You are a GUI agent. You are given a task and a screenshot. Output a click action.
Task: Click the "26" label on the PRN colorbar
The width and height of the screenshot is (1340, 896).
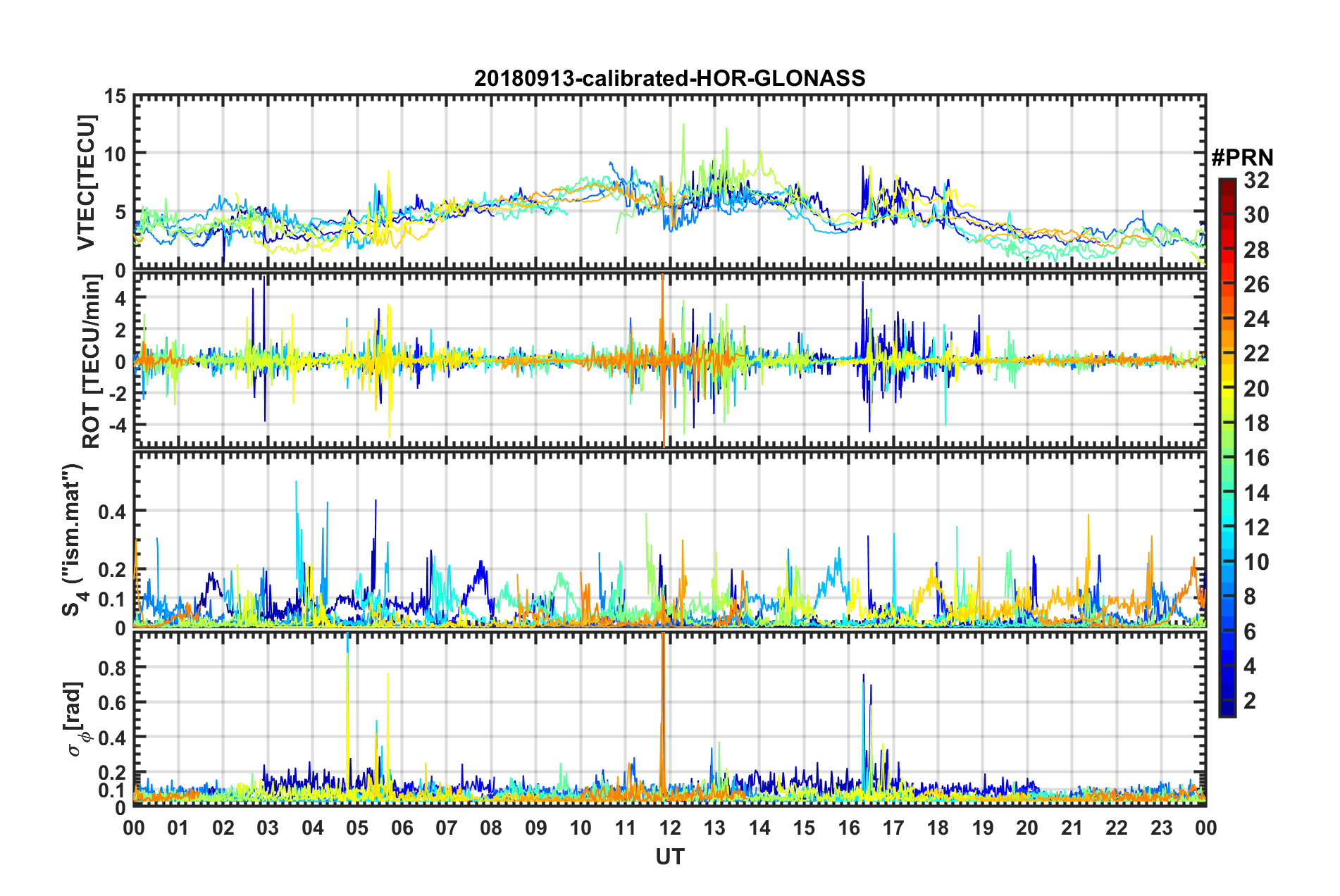click(x=1257, y=285)
